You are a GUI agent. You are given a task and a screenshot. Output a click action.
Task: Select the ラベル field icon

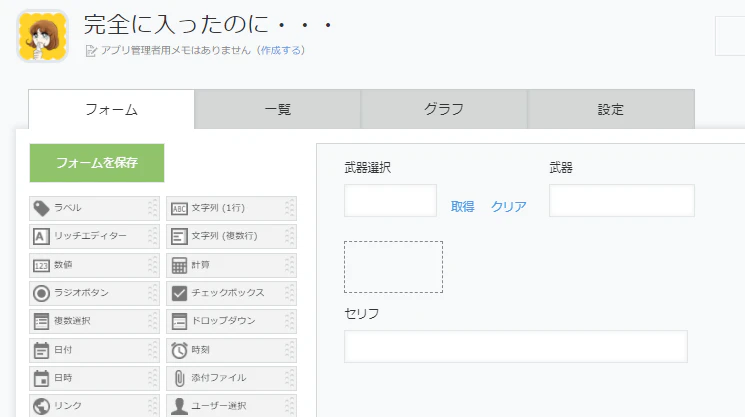[41, 208]
